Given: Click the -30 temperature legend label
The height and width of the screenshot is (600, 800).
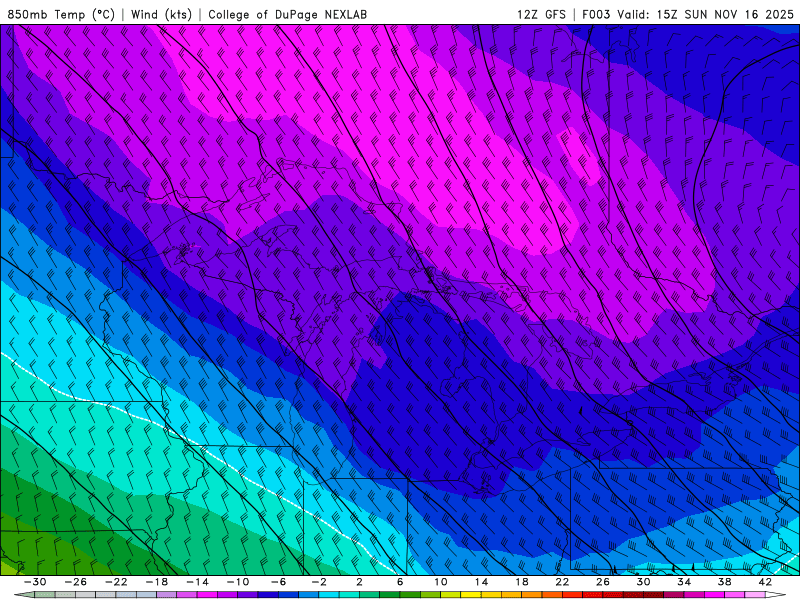Looking at the screenshot, I should click(x=35, y=582).
